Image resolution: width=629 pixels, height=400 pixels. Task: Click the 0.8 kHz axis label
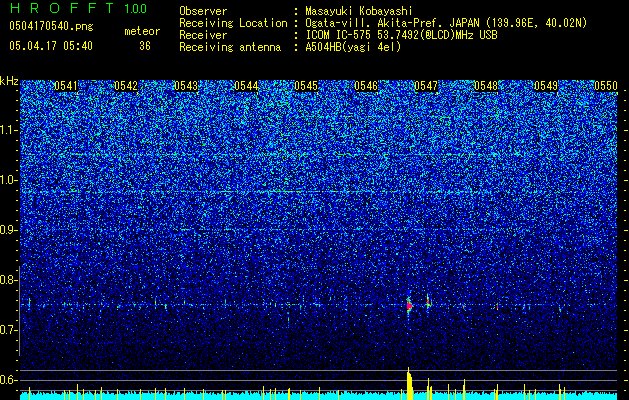tap(9, 280)
